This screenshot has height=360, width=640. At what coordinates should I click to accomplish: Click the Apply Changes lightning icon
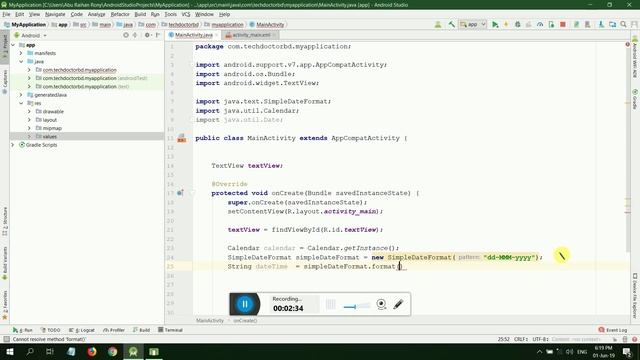click(x=506, y=24)
